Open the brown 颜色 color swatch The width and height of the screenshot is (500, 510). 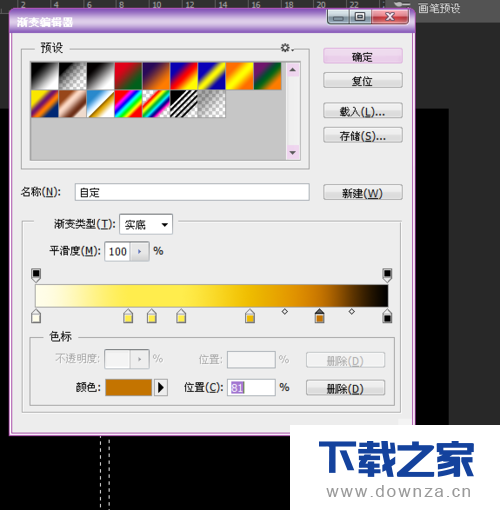pos(128,388)
